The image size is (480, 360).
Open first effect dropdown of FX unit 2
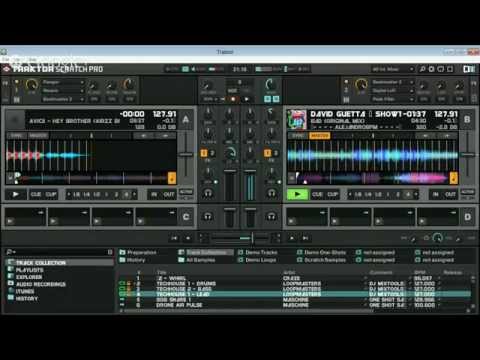[393, 82]
